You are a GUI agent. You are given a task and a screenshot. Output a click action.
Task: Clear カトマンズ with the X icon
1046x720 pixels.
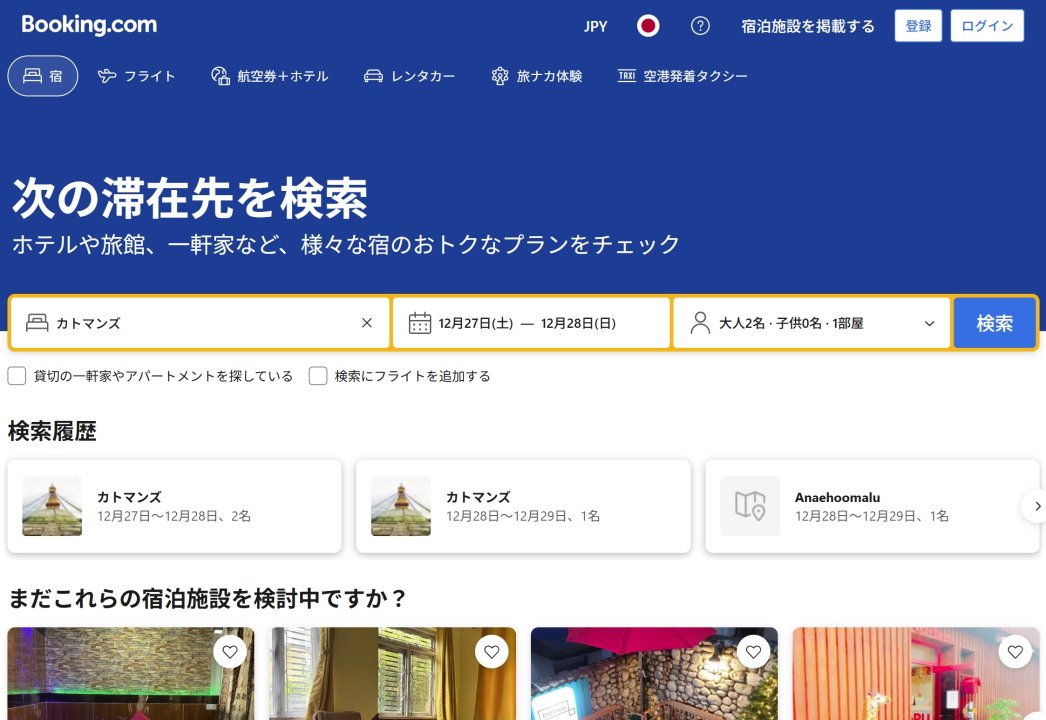coord(367,322)
